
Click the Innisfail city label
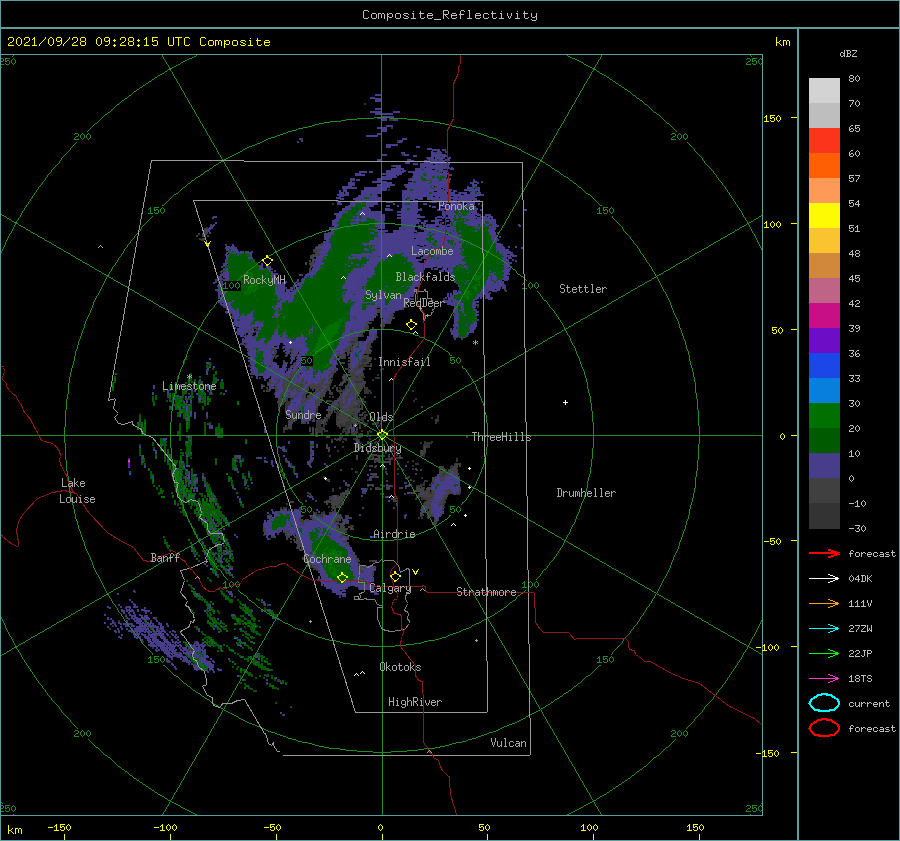point(404,362)
